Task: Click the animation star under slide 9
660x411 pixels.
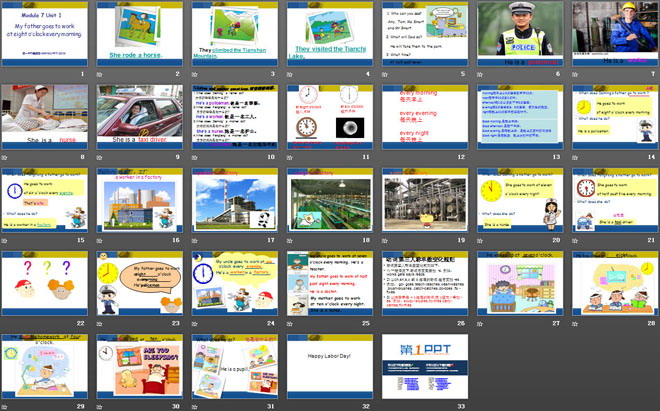Action: (100, 157)
